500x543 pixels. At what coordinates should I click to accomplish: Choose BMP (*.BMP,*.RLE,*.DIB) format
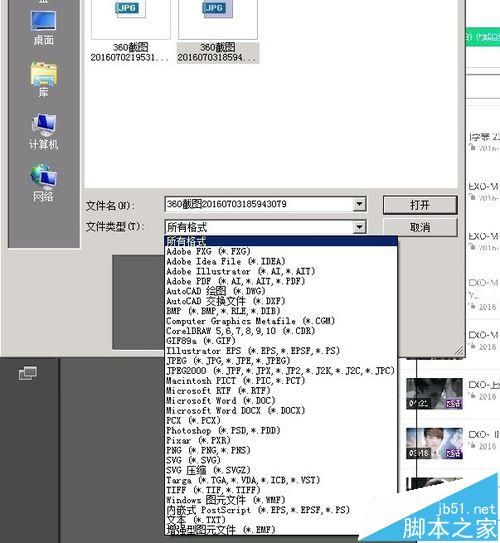(x=281, y=311)
